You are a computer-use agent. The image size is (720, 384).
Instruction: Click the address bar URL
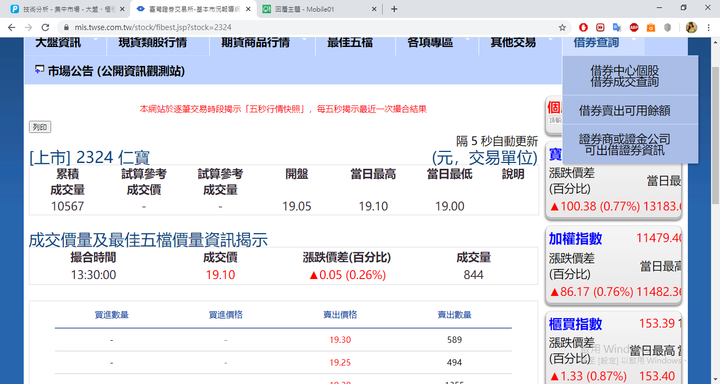coord(153,28)
